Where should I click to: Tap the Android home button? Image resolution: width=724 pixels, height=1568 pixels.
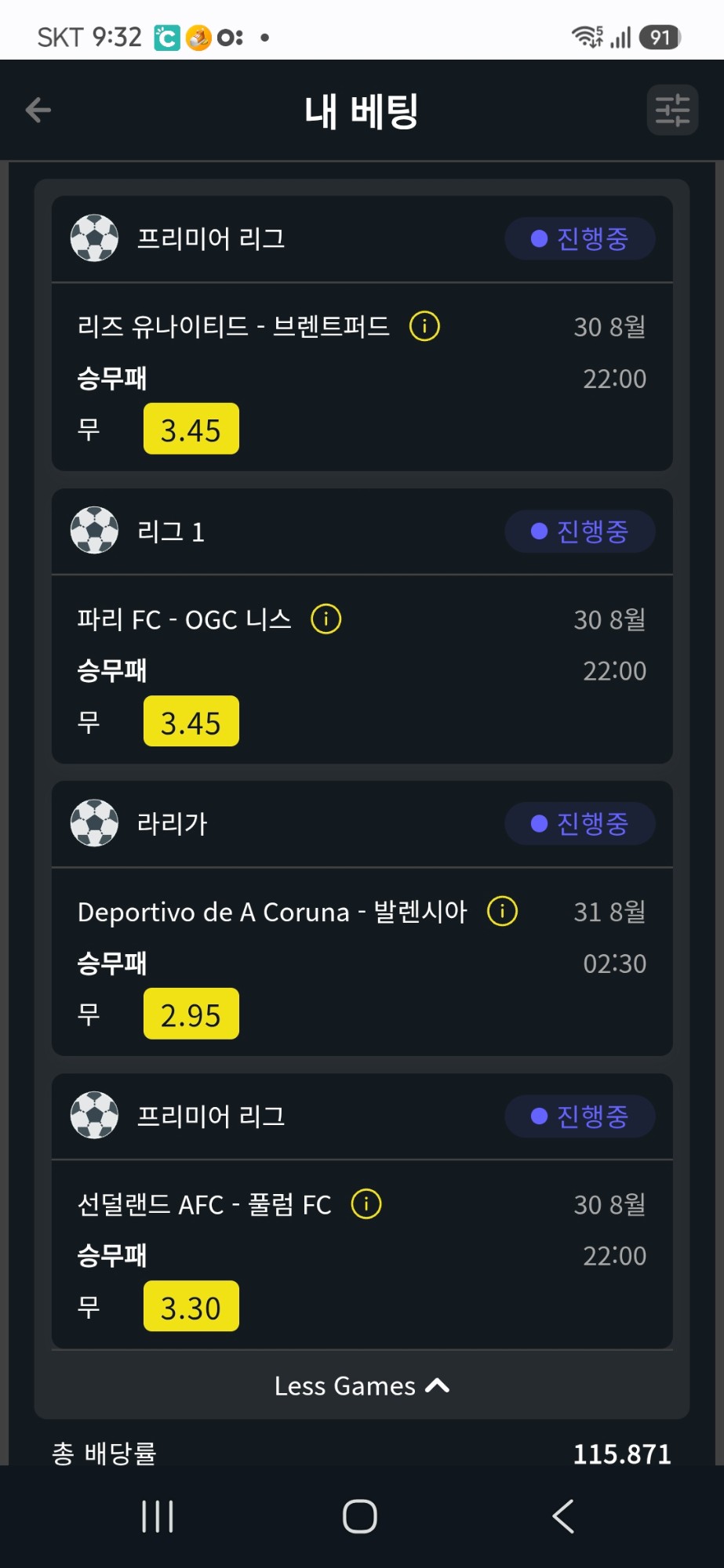click(360, 1516)
